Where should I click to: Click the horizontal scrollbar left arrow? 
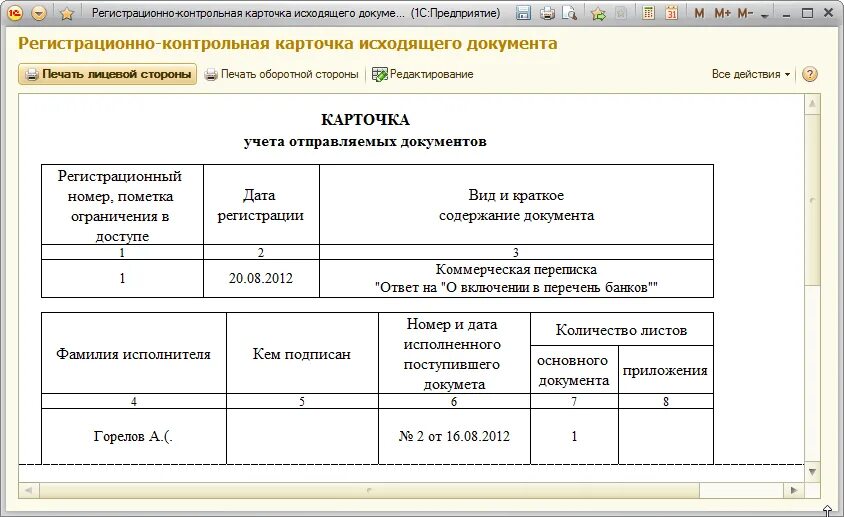click(29, 490)
